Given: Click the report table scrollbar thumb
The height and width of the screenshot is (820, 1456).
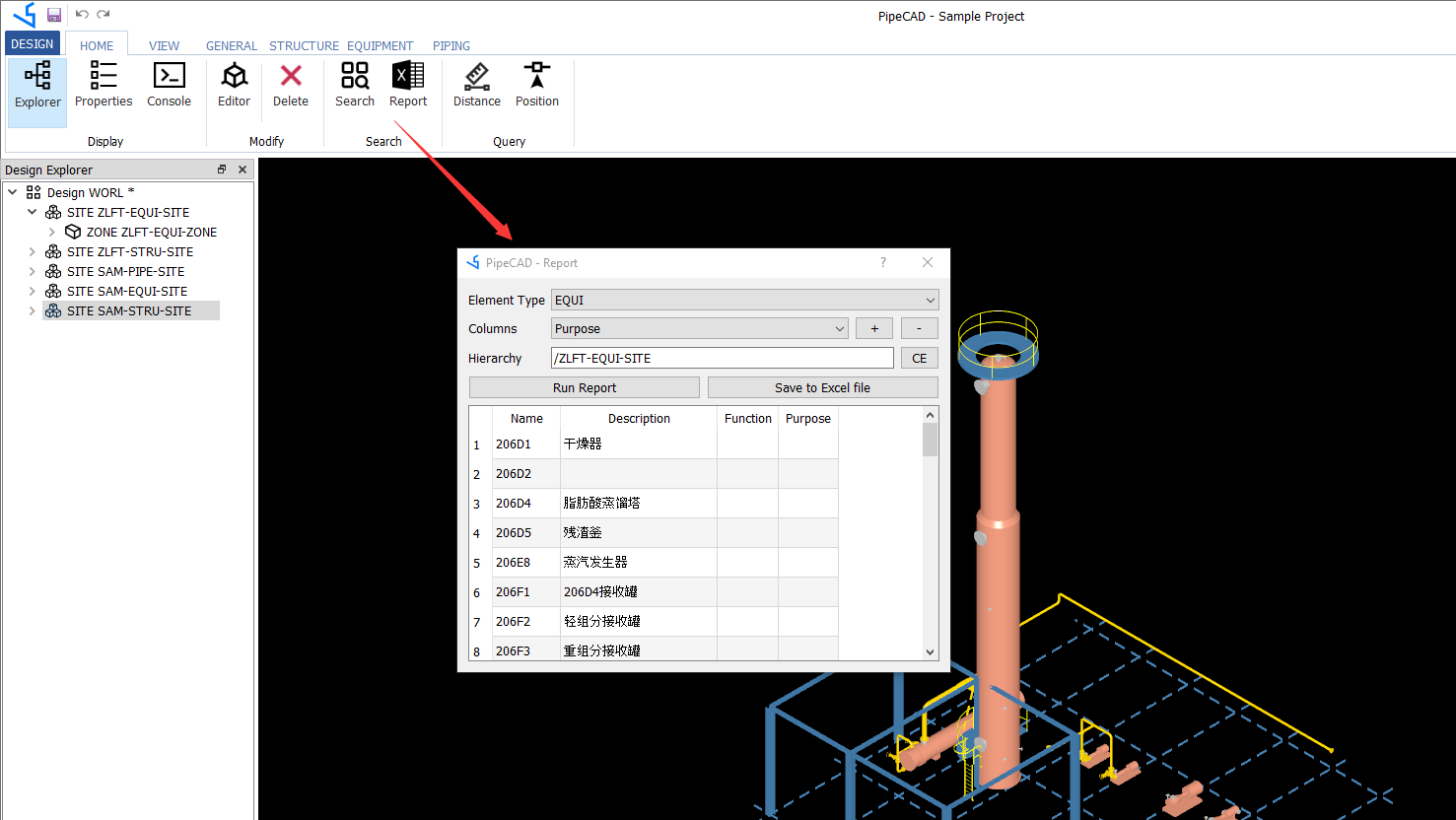Looking at the screenshot, I should [x=930, y=440].
